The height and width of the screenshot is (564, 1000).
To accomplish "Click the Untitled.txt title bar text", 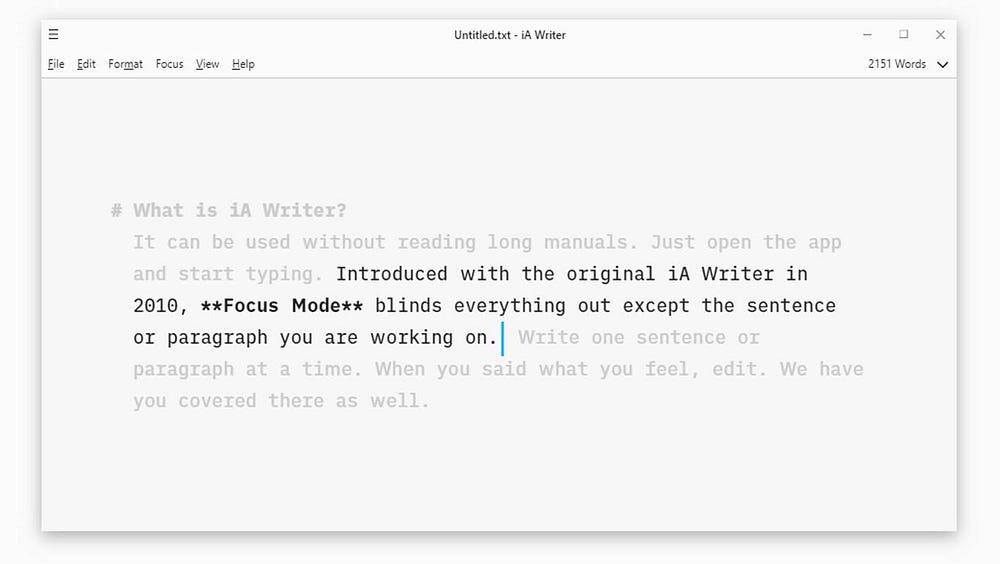I will tap(510, 35).
